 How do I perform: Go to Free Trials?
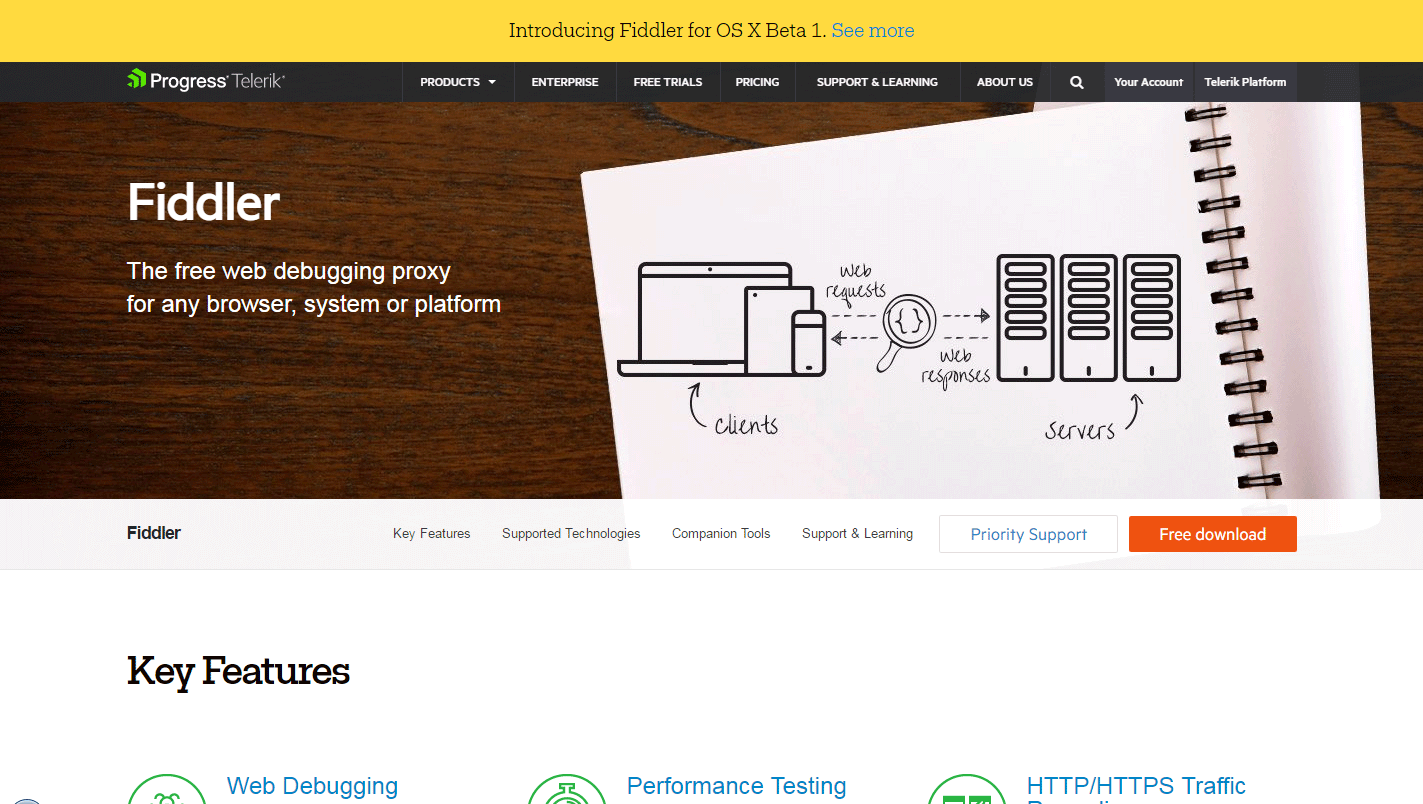tap(668, 82)
